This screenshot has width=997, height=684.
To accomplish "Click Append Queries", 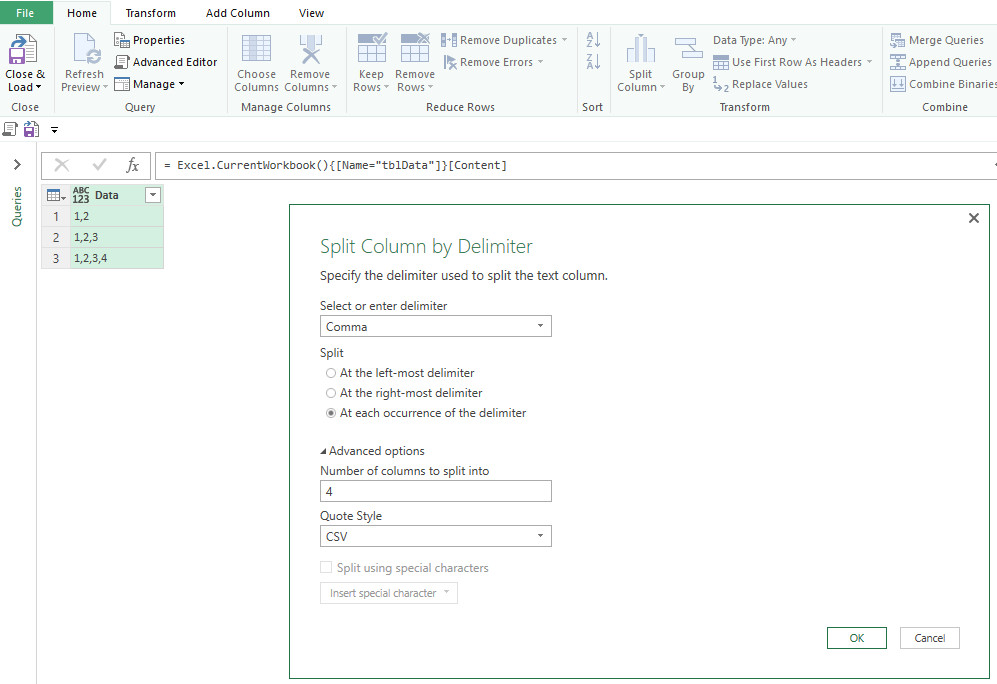I will click(x=940, y=62).
